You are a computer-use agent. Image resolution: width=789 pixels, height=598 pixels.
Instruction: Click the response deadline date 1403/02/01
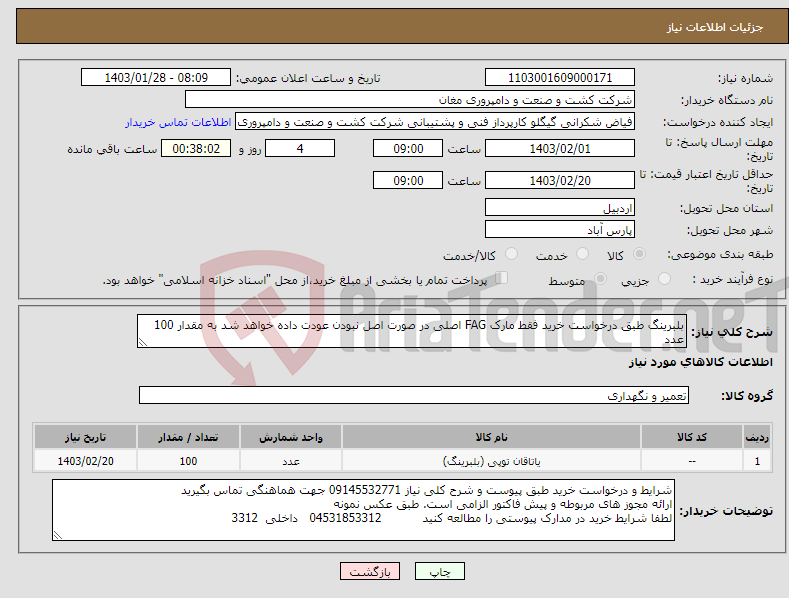click(x=560, y=148)
